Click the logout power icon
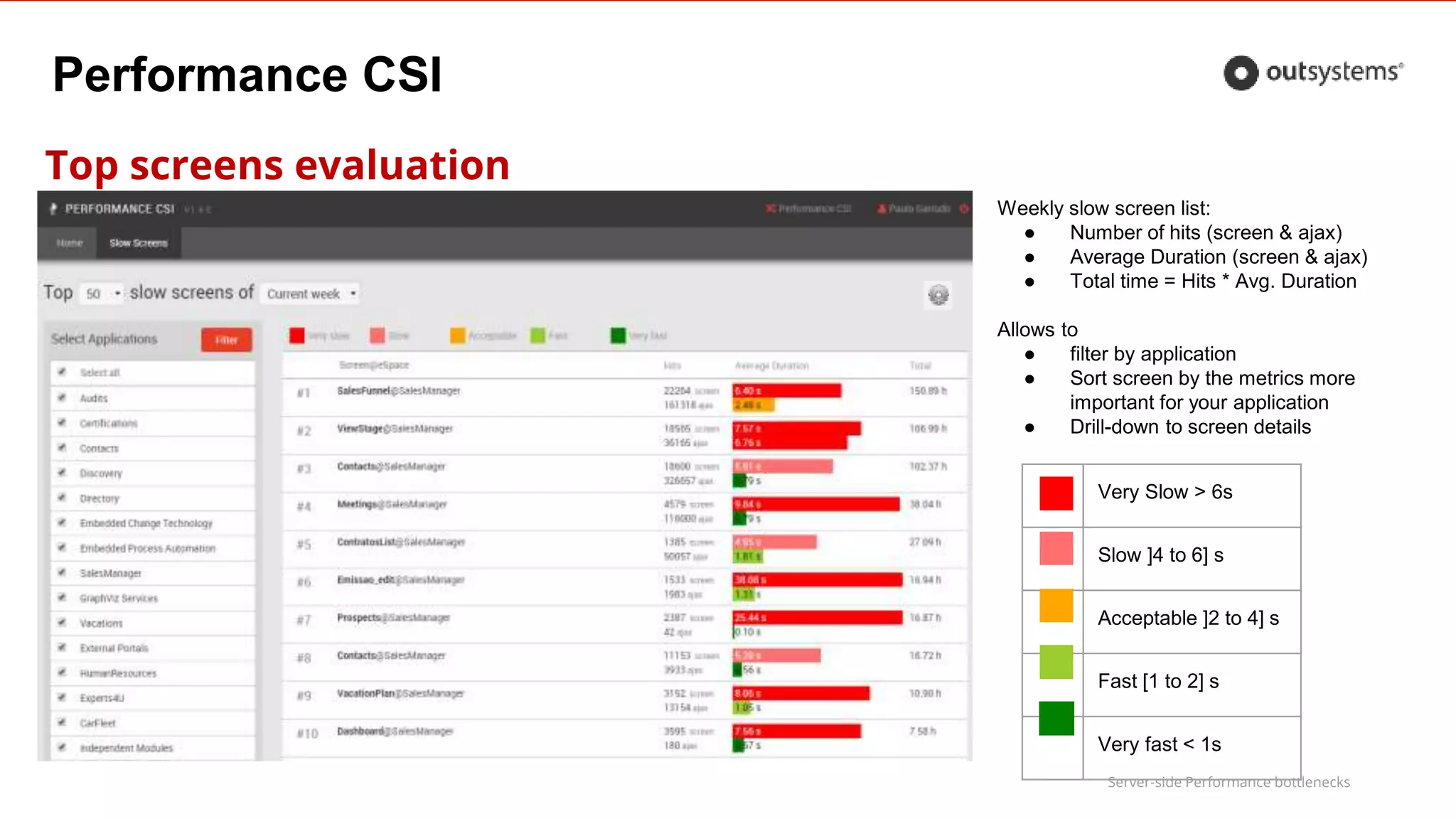 (964, 208)
